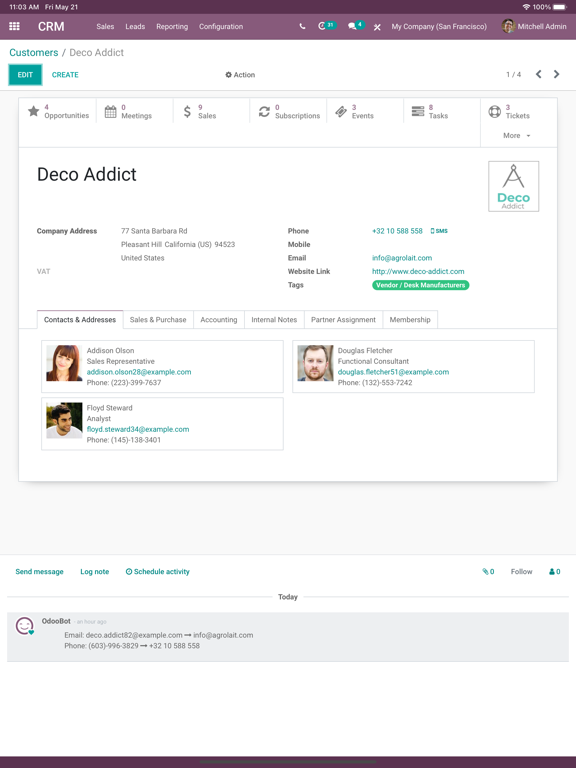Click the Sales Representative job title text

tap(120, 361)
